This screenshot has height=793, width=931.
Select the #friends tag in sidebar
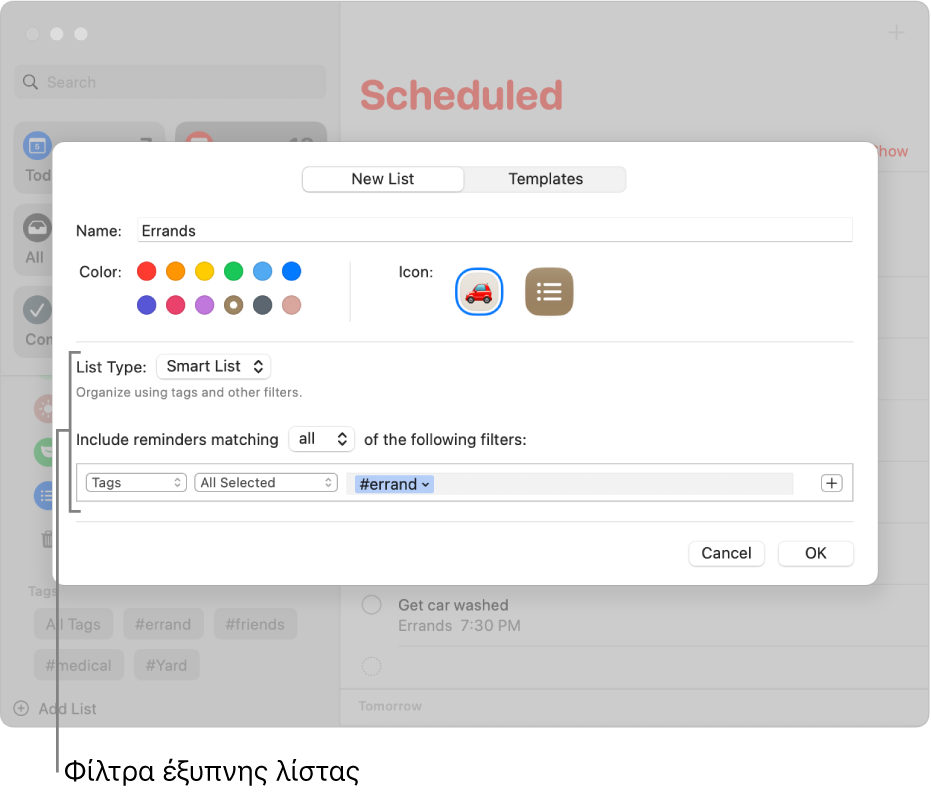[x=255, y=624]
